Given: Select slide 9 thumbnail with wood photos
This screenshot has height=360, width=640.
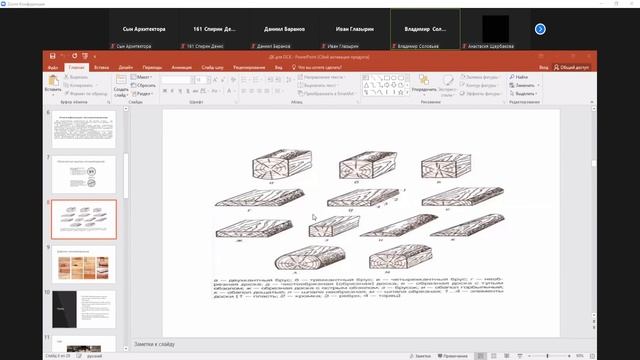Looking at the screenshot, I should (84, 264).
